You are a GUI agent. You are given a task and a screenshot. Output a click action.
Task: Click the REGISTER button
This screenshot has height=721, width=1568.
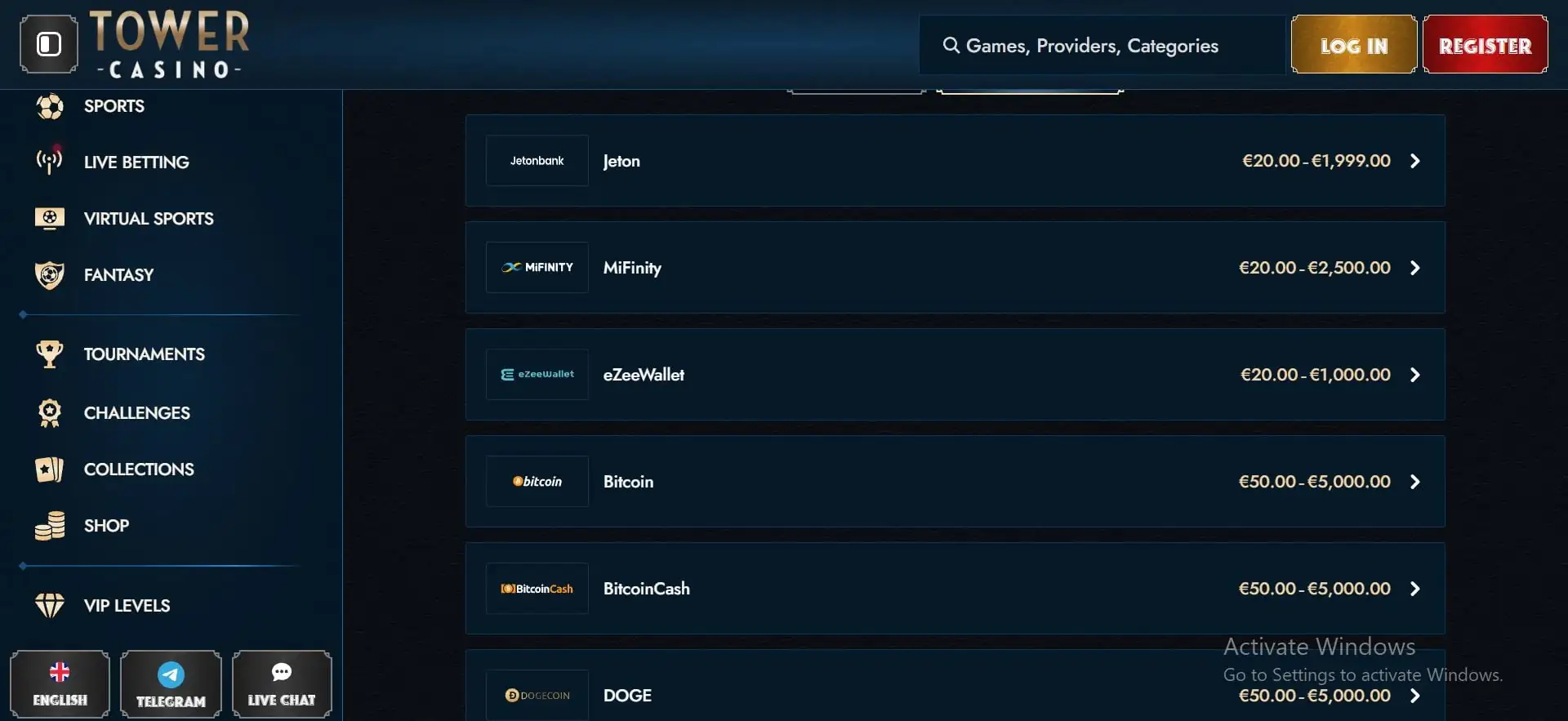1485,45
